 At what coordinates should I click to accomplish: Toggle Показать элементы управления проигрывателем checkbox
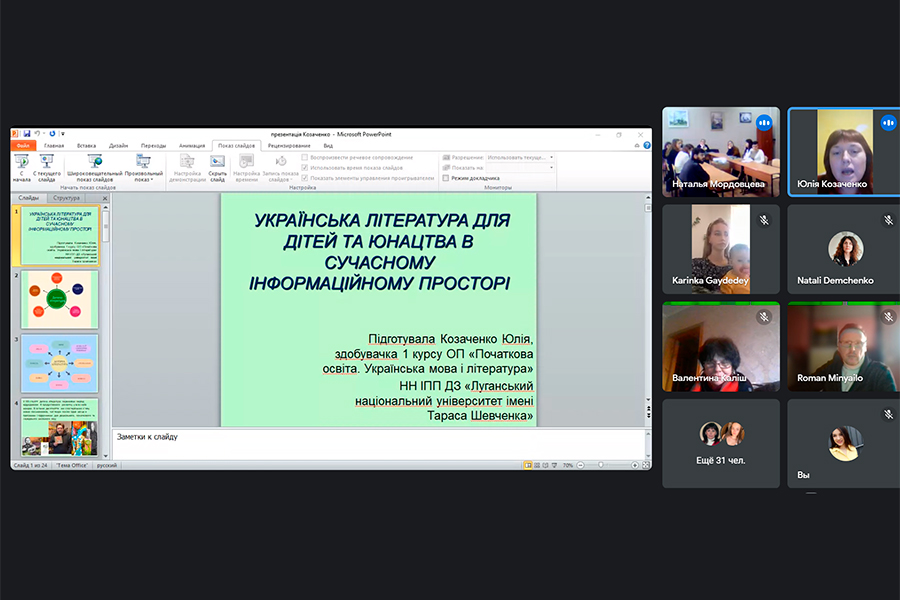tap(305, 178)
